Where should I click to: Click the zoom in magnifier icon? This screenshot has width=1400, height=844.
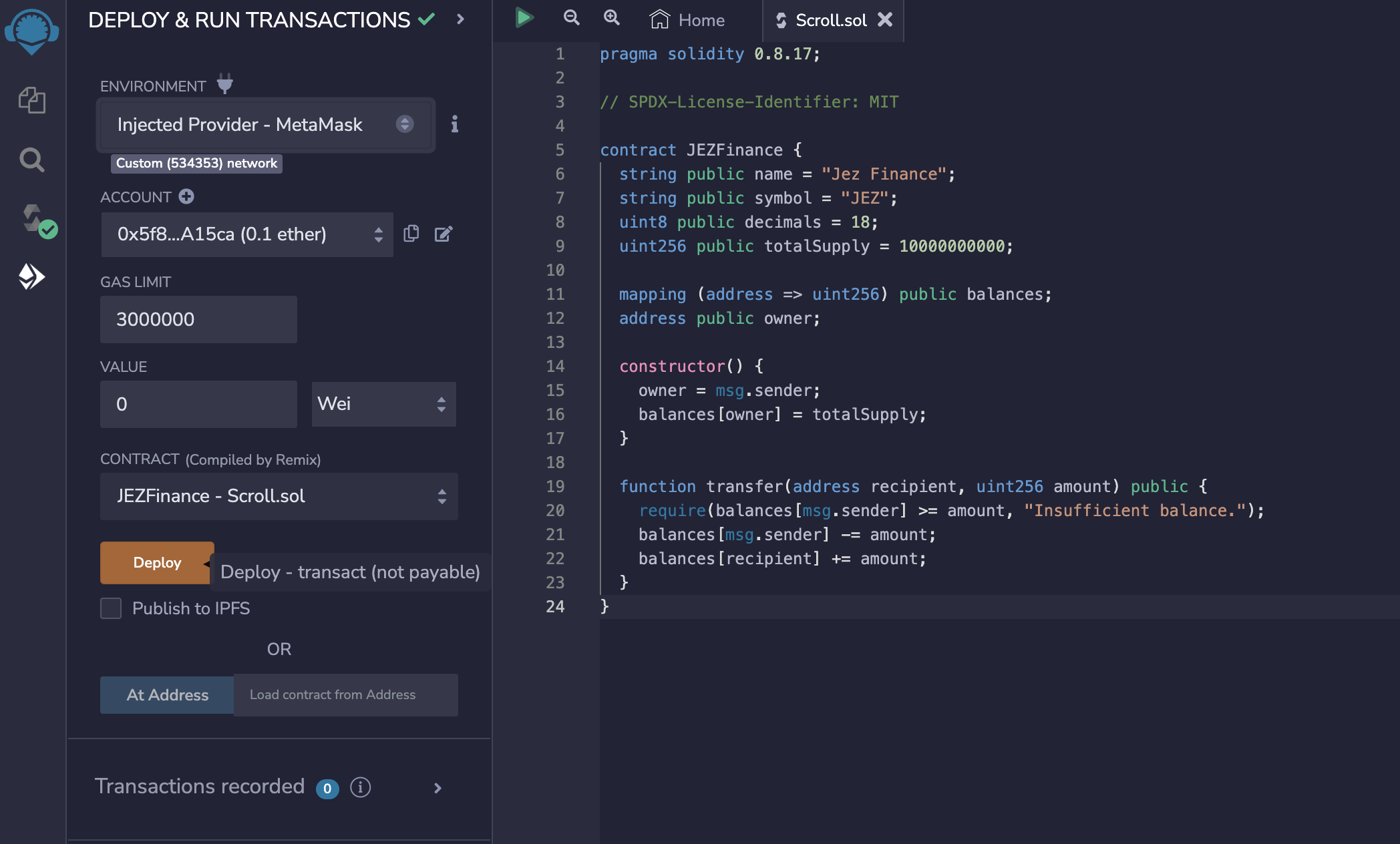coord(612,18)
